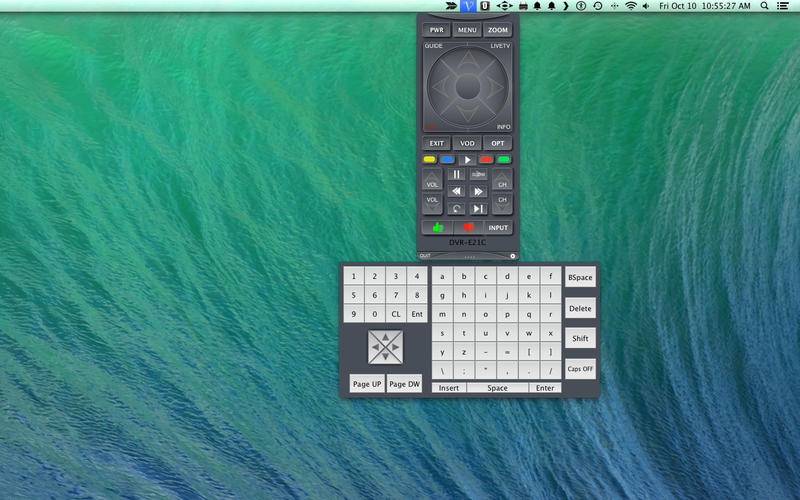Click the replay arrow button
Screen dimensions: 800x500
pos(456,208)
